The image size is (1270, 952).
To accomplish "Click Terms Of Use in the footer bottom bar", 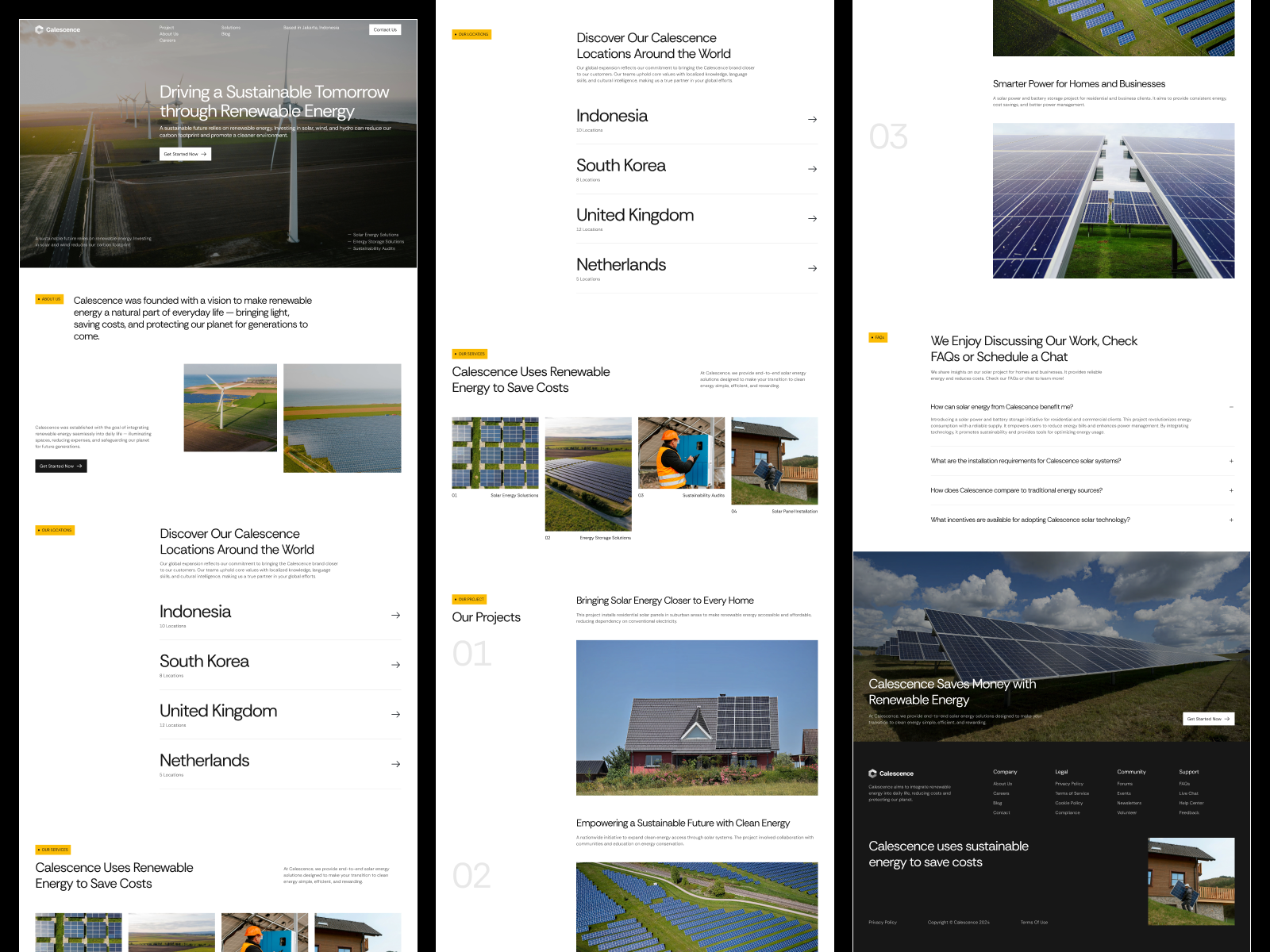I will [1034, 923].
